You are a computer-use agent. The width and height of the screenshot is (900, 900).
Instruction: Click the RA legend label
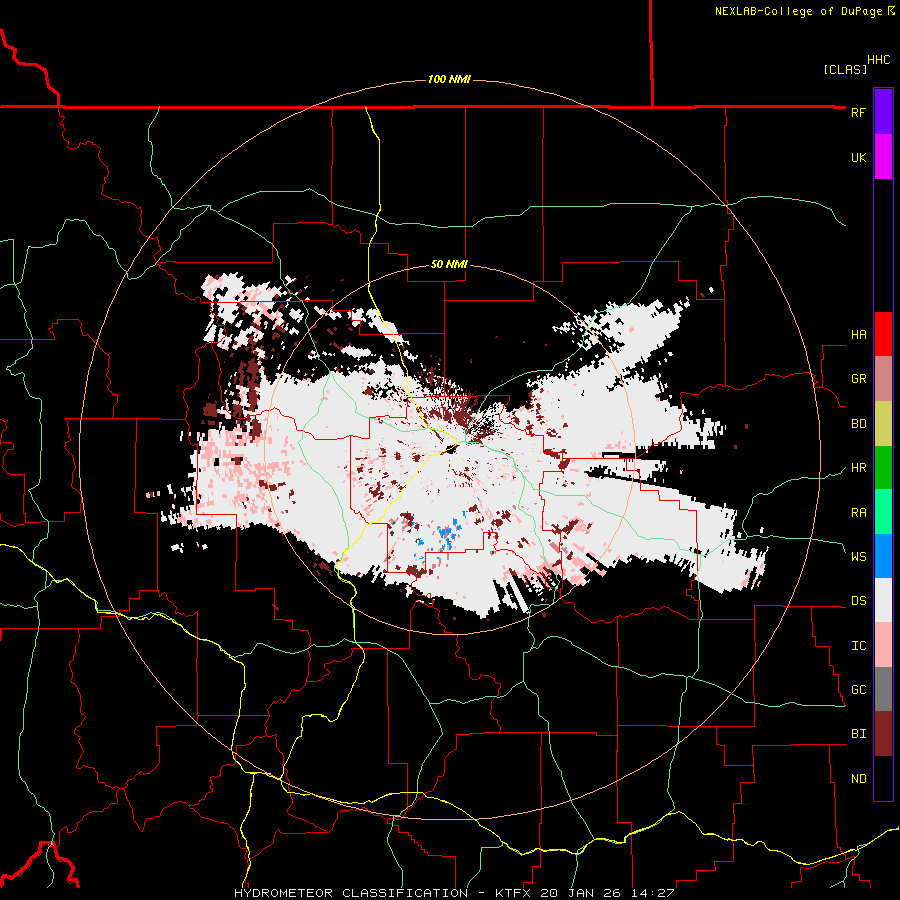(x=858, y=512)
